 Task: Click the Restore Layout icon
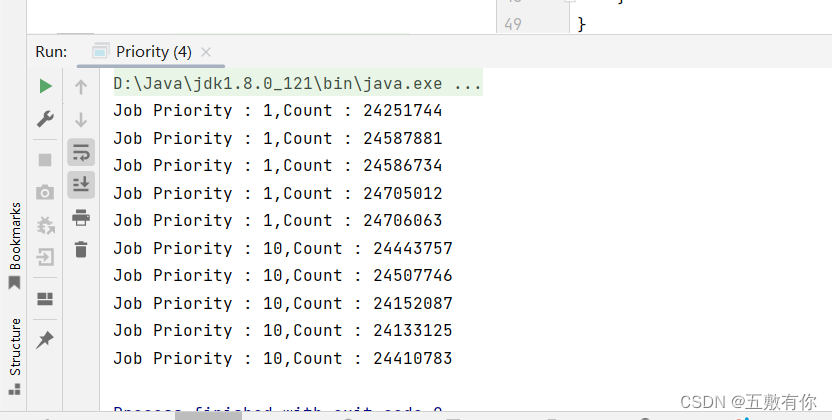coord(45,299)
